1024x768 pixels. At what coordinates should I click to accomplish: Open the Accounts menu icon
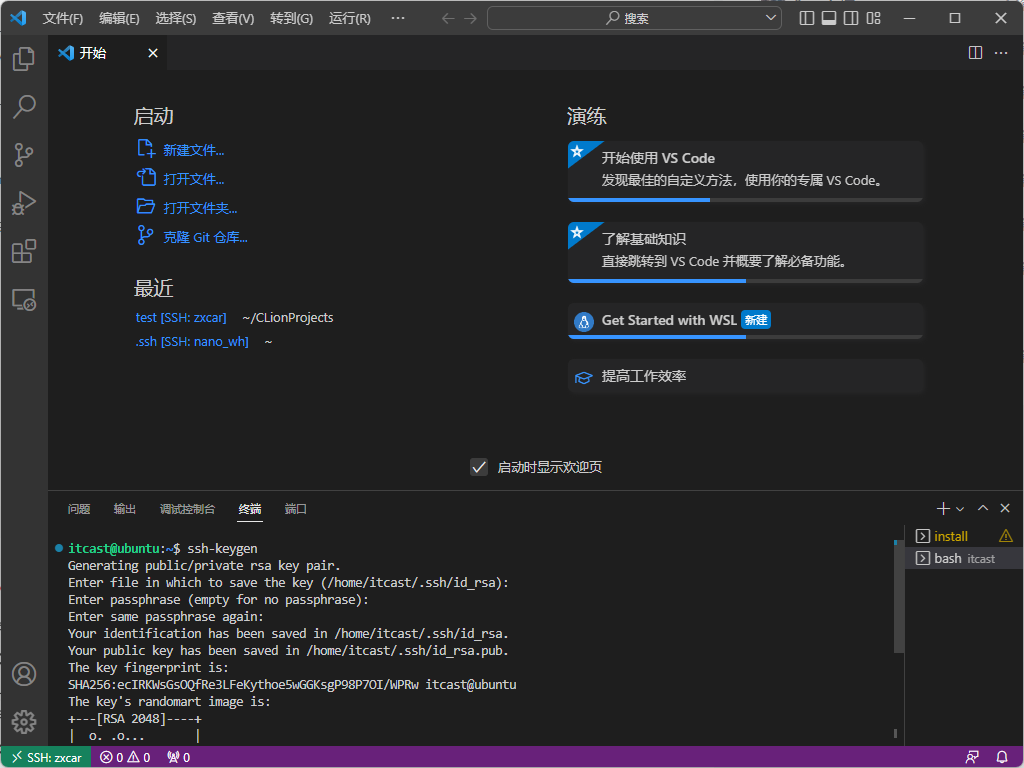[x=24, y=674]
